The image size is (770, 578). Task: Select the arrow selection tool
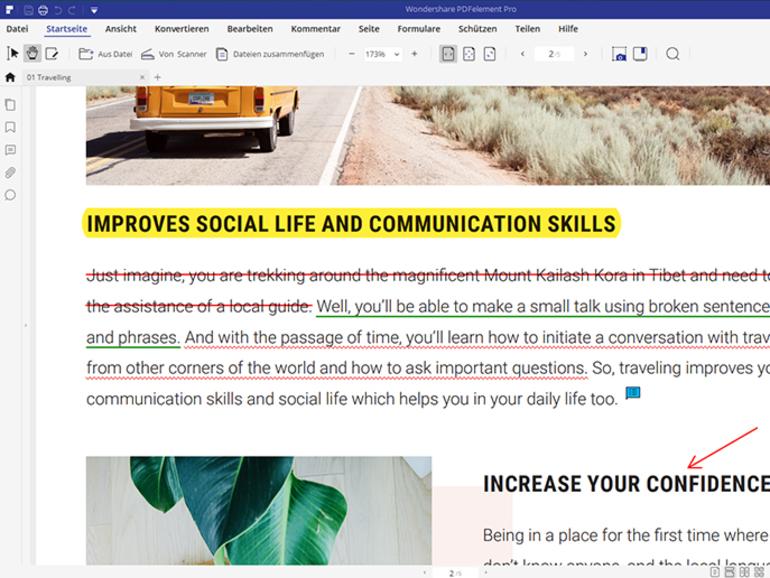click(x=12, y=53)
